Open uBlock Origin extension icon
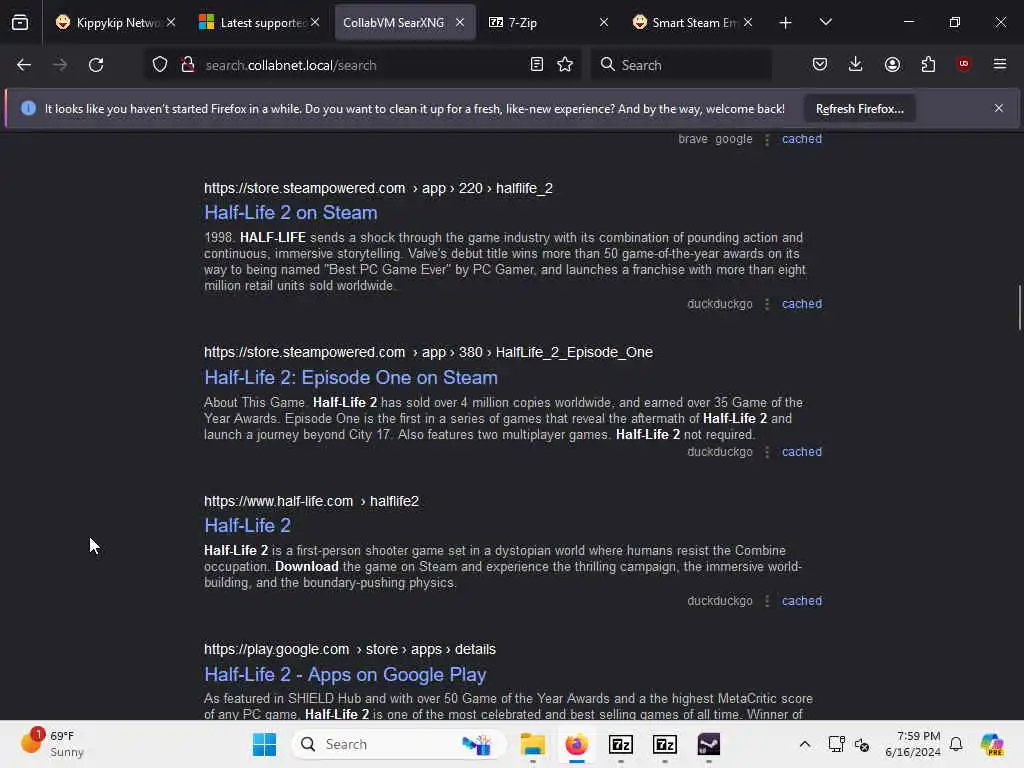 (964, 64)
